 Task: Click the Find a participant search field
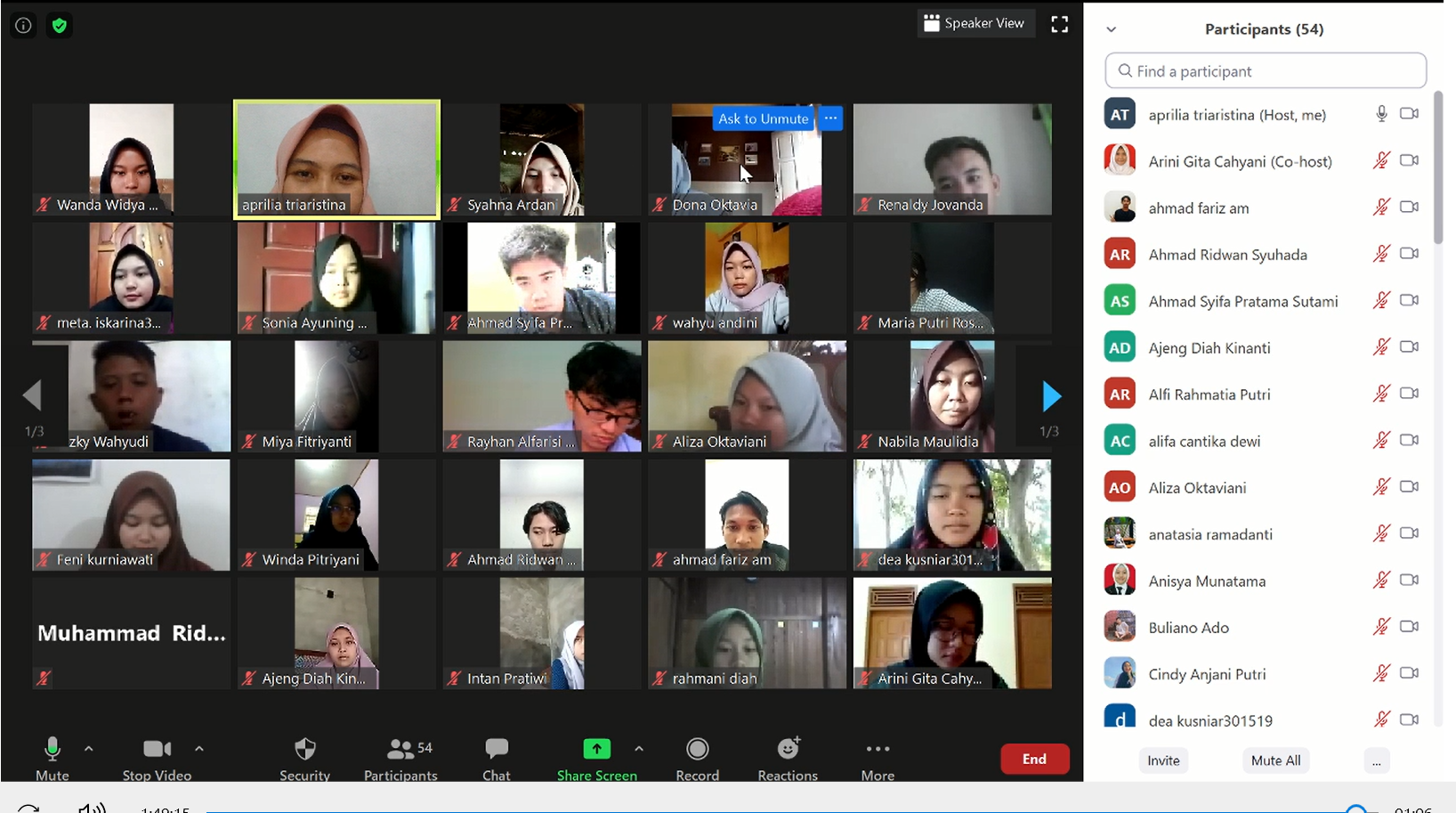(x=1266, y=71)
